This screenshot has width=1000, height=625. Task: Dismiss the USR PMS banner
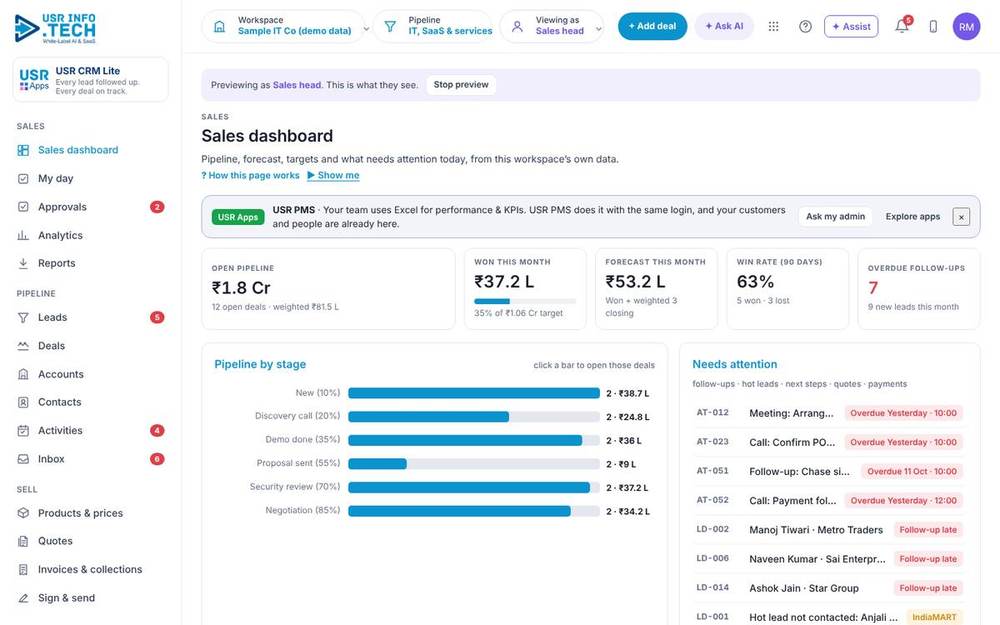click(961, 217)
